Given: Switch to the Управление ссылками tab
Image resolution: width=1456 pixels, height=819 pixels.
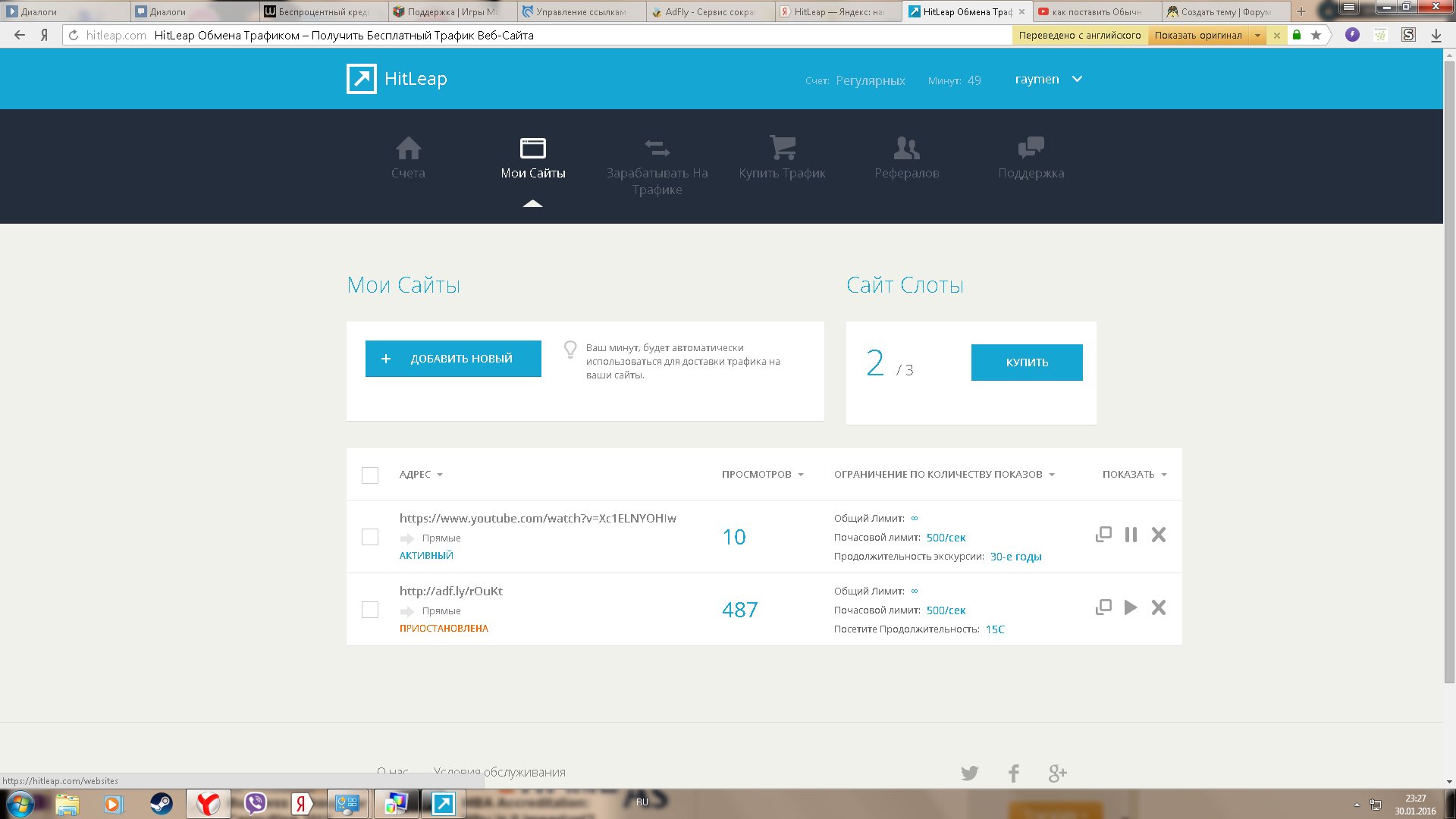Looking at the screenshot, I should 581,11.
